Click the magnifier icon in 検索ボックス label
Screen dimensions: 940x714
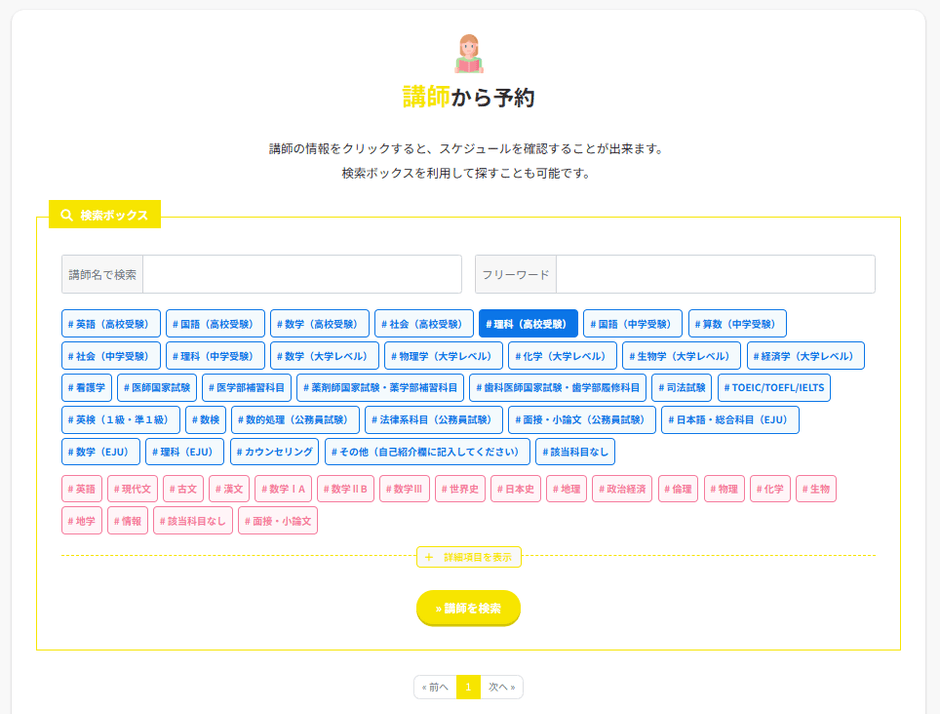[67, 215]
